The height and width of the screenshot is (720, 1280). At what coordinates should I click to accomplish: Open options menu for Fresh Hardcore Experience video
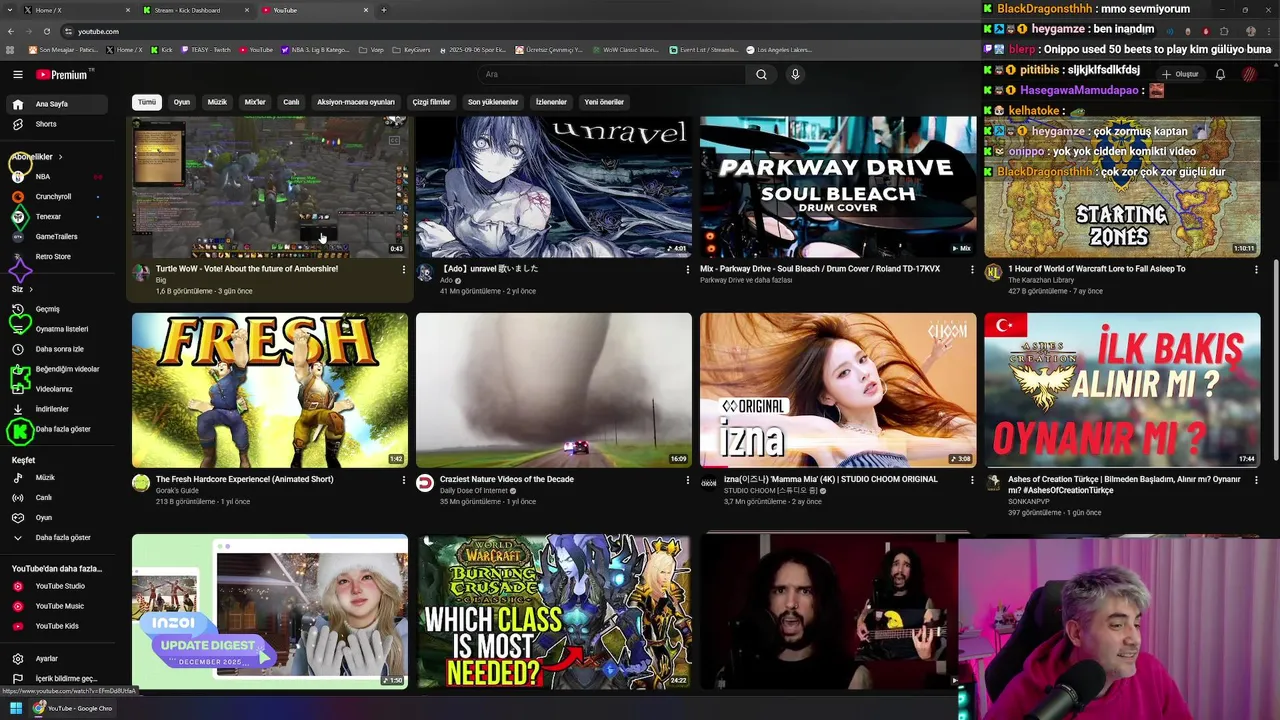coord(404,480)
